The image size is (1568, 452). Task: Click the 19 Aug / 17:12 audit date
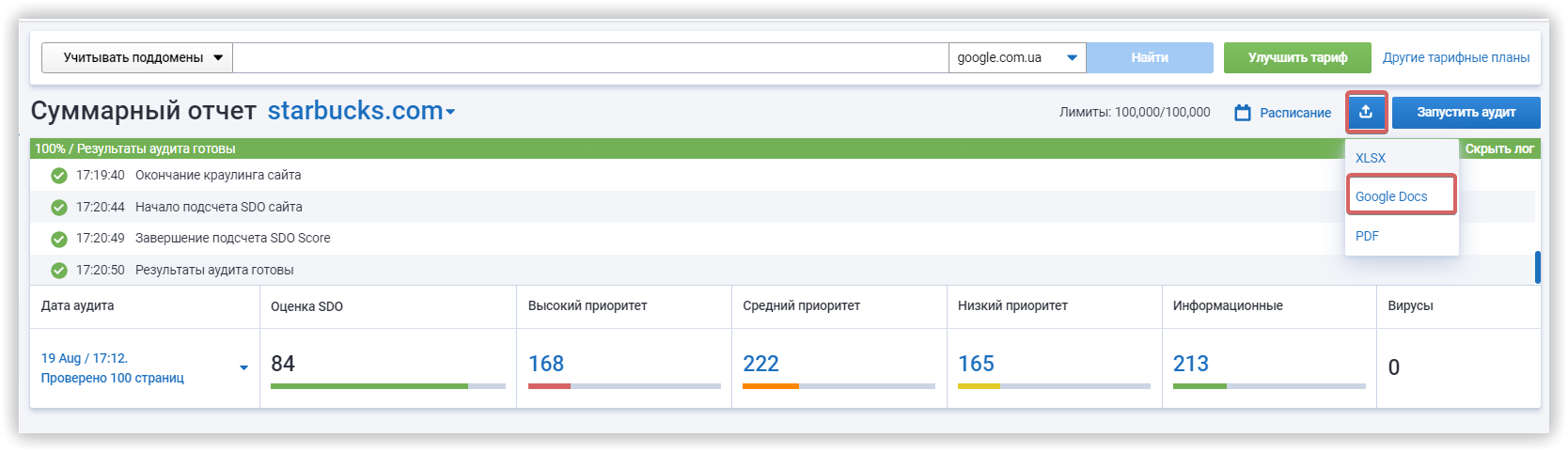(x=85, y=358)
